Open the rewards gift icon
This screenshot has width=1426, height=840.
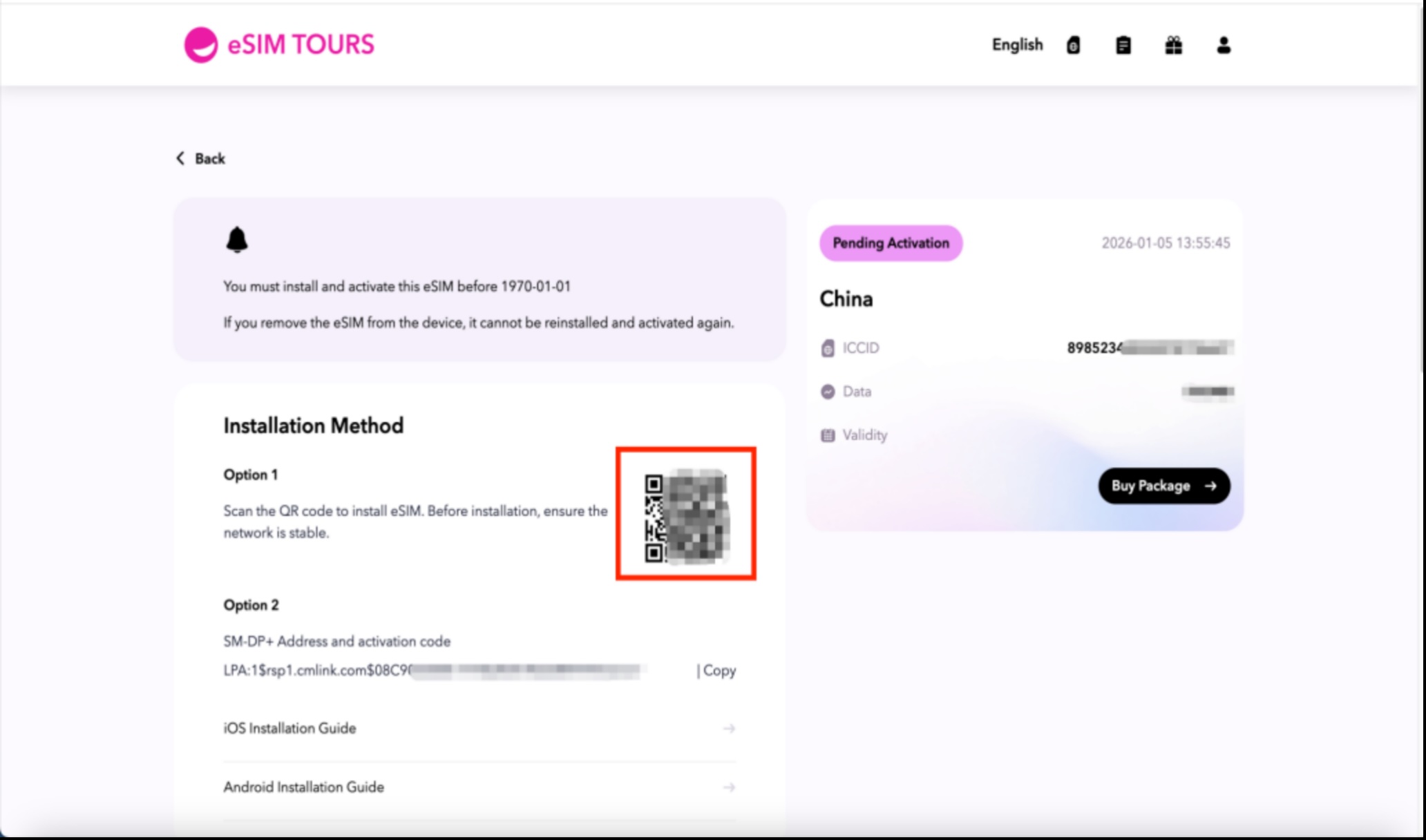click(1172, 45)
